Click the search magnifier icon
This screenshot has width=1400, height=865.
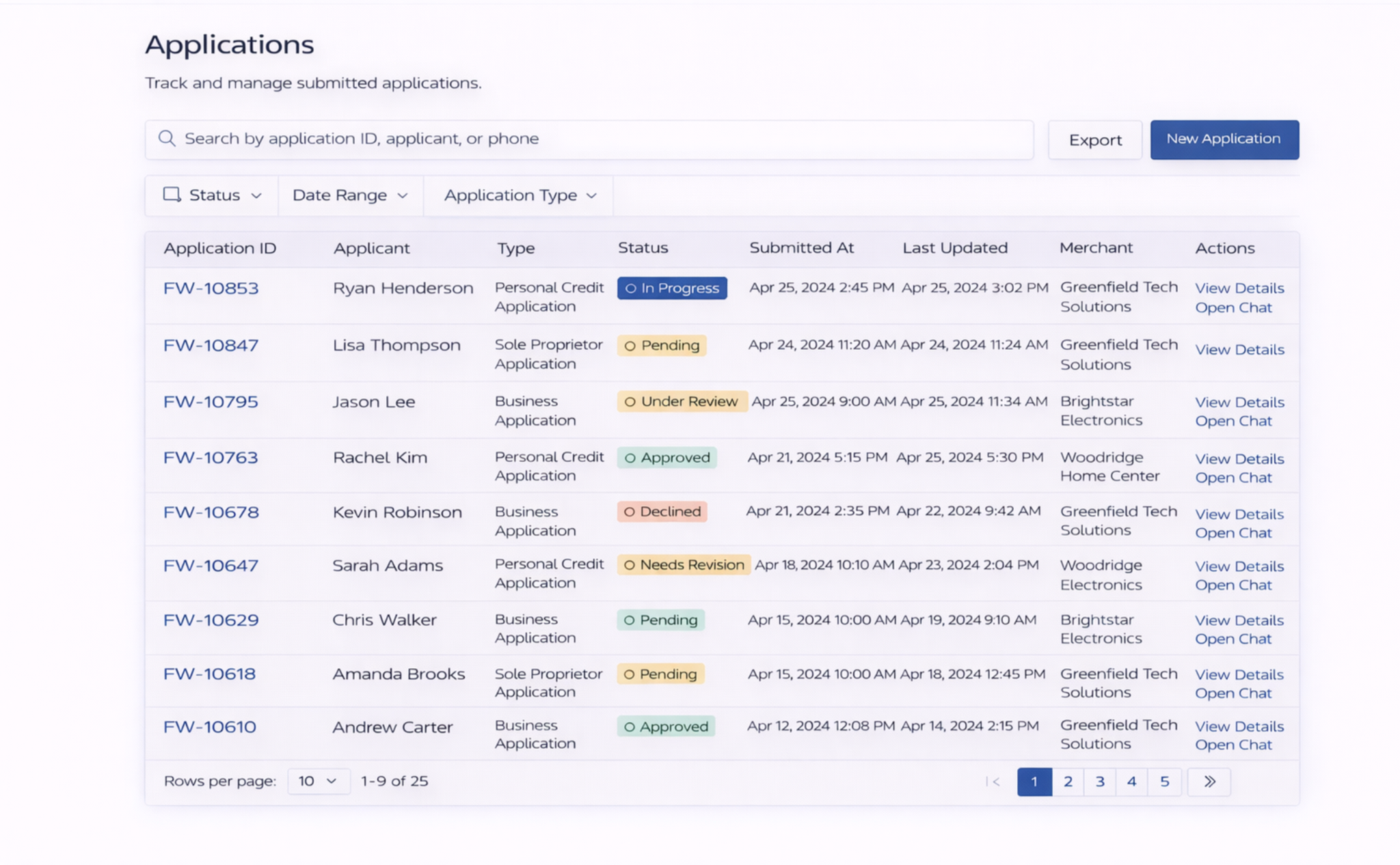tap(167, 139)
